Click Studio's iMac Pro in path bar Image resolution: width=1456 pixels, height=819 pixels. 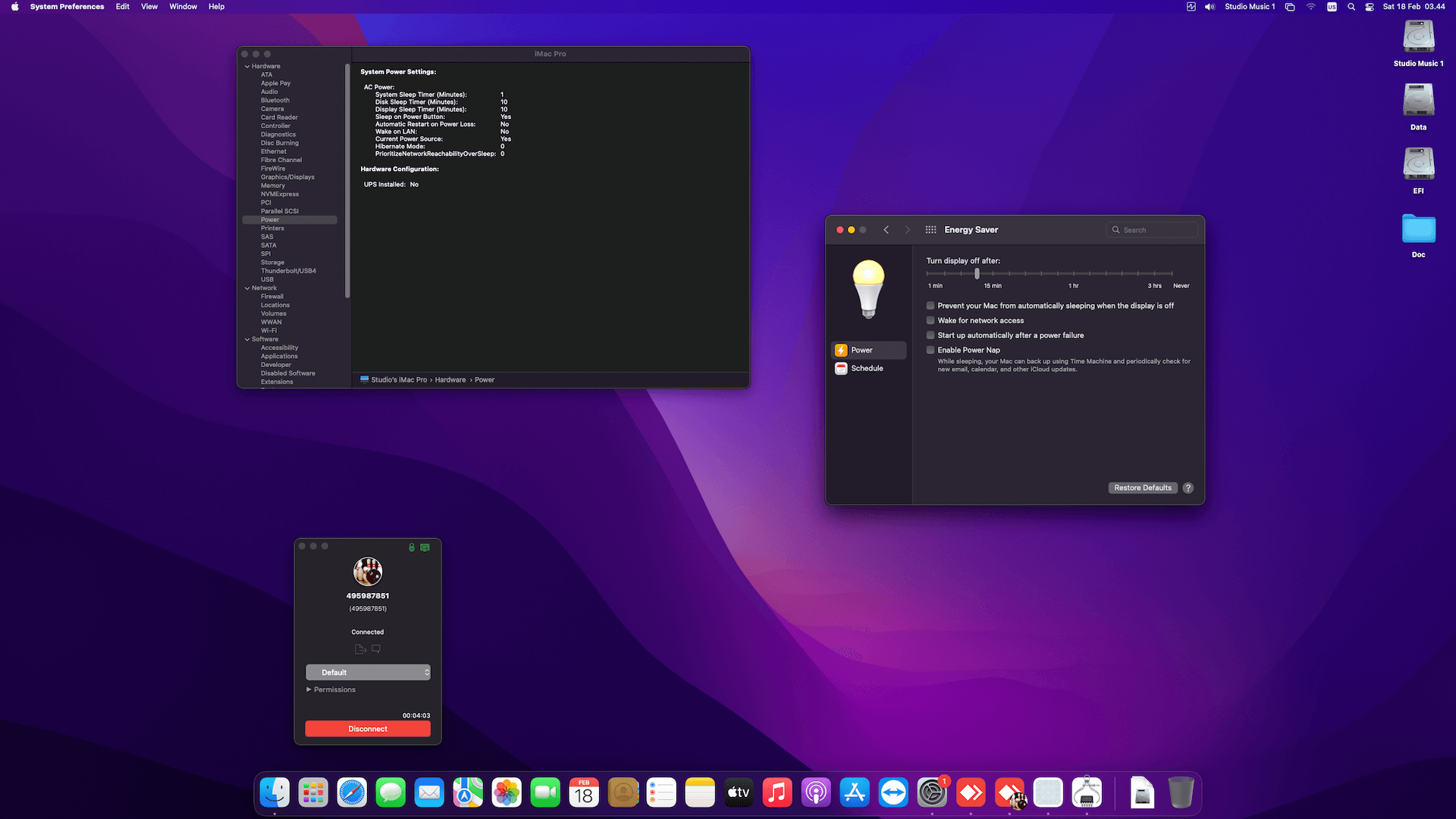(399, 380)
